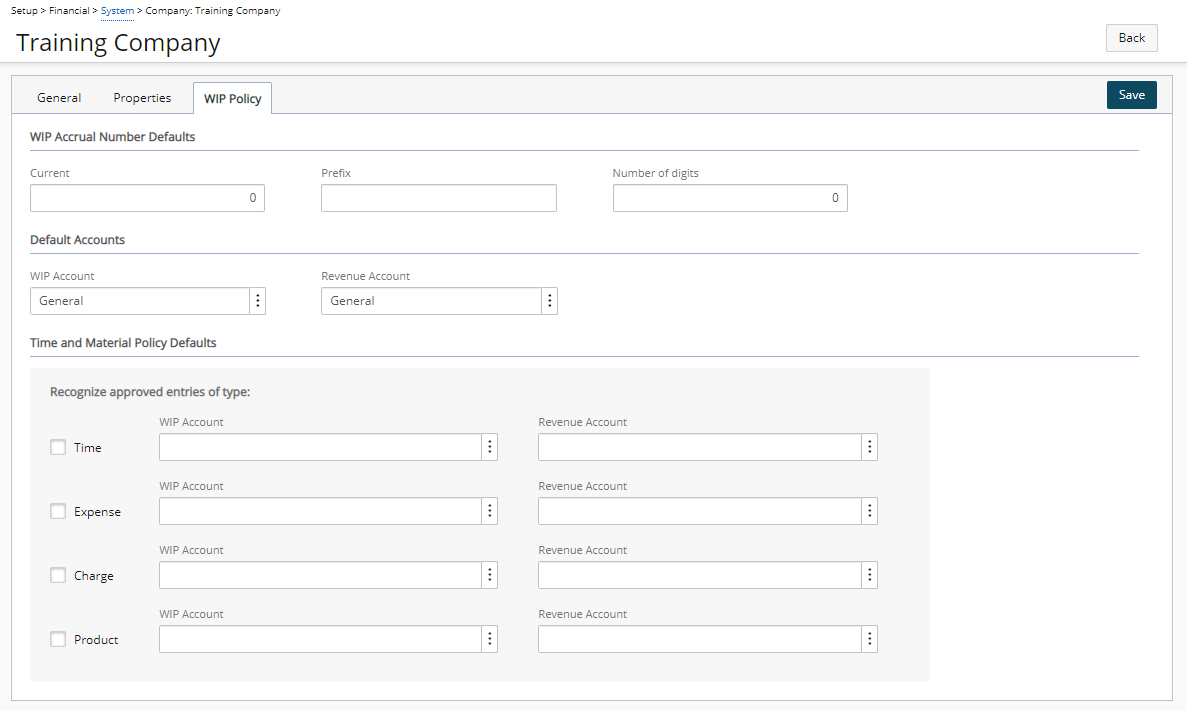Click the Training Company page title
This screenshot has width=1187, height=711.
pyautogui.click(x=118, y=43)
